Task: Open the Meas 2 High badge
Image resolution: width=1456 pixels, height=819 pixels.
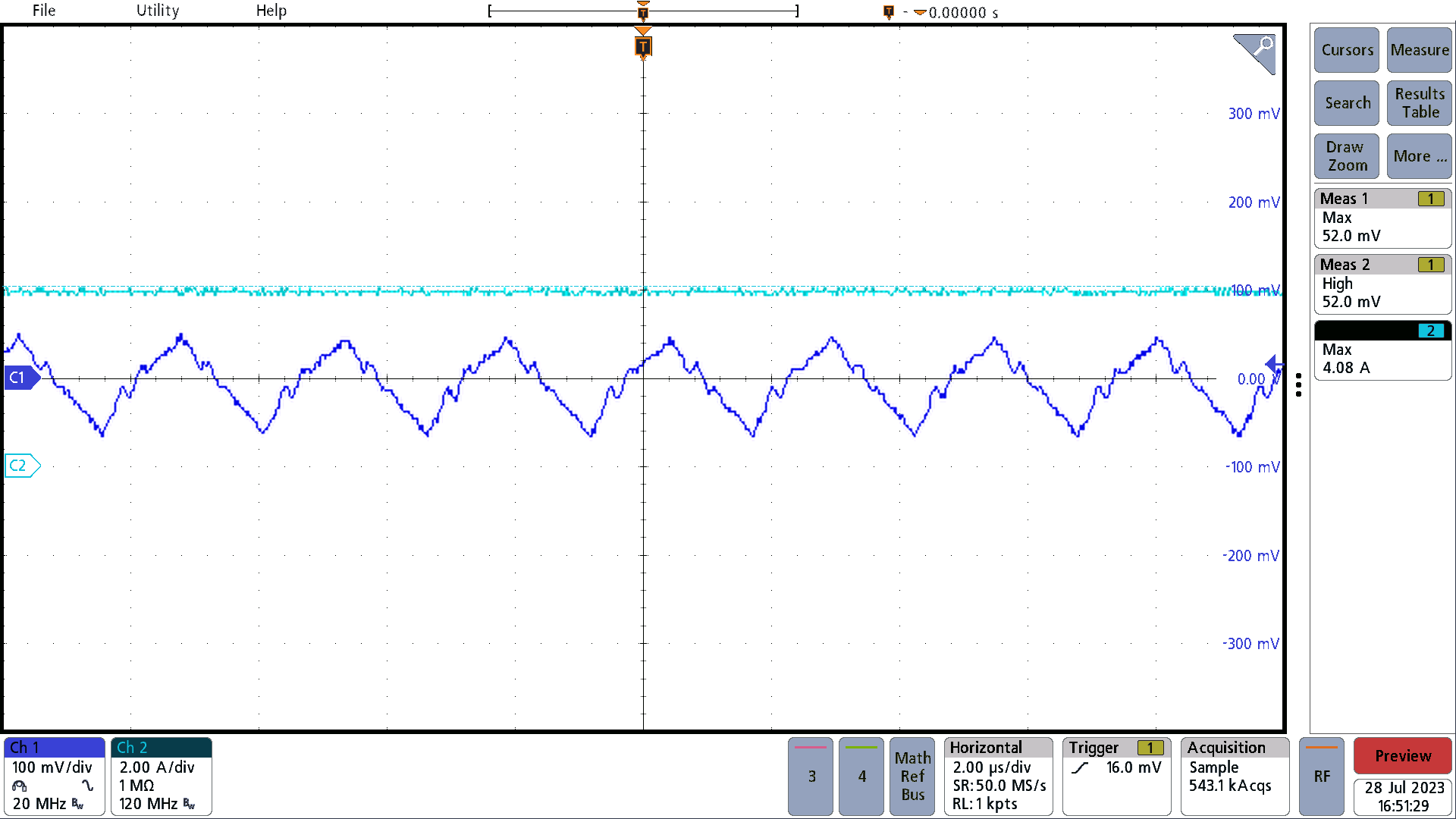Action: (1382, 284)
